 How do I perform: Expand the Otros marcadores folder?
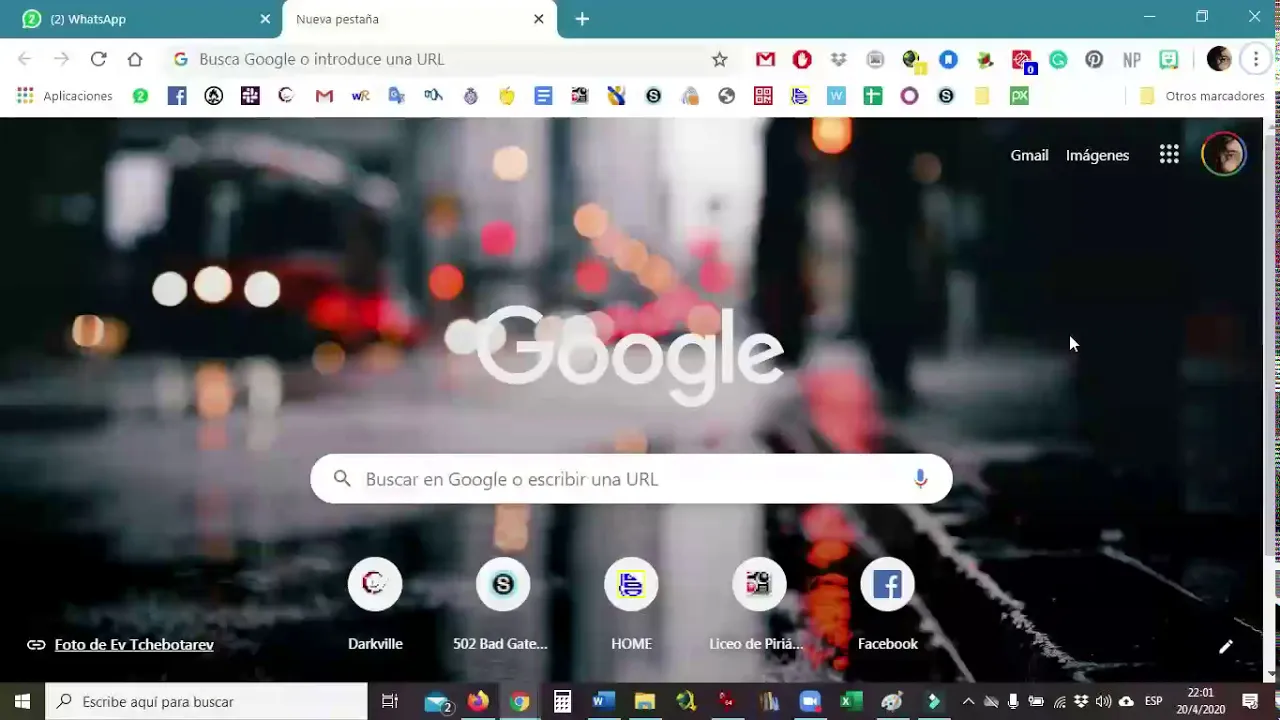pos(1203,96)
